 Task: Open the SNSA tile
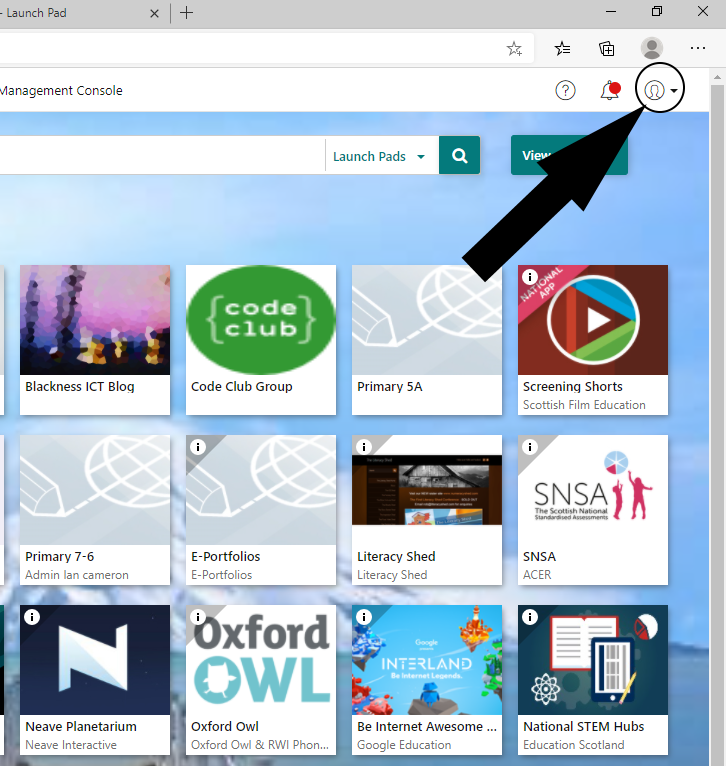(593, 510)
